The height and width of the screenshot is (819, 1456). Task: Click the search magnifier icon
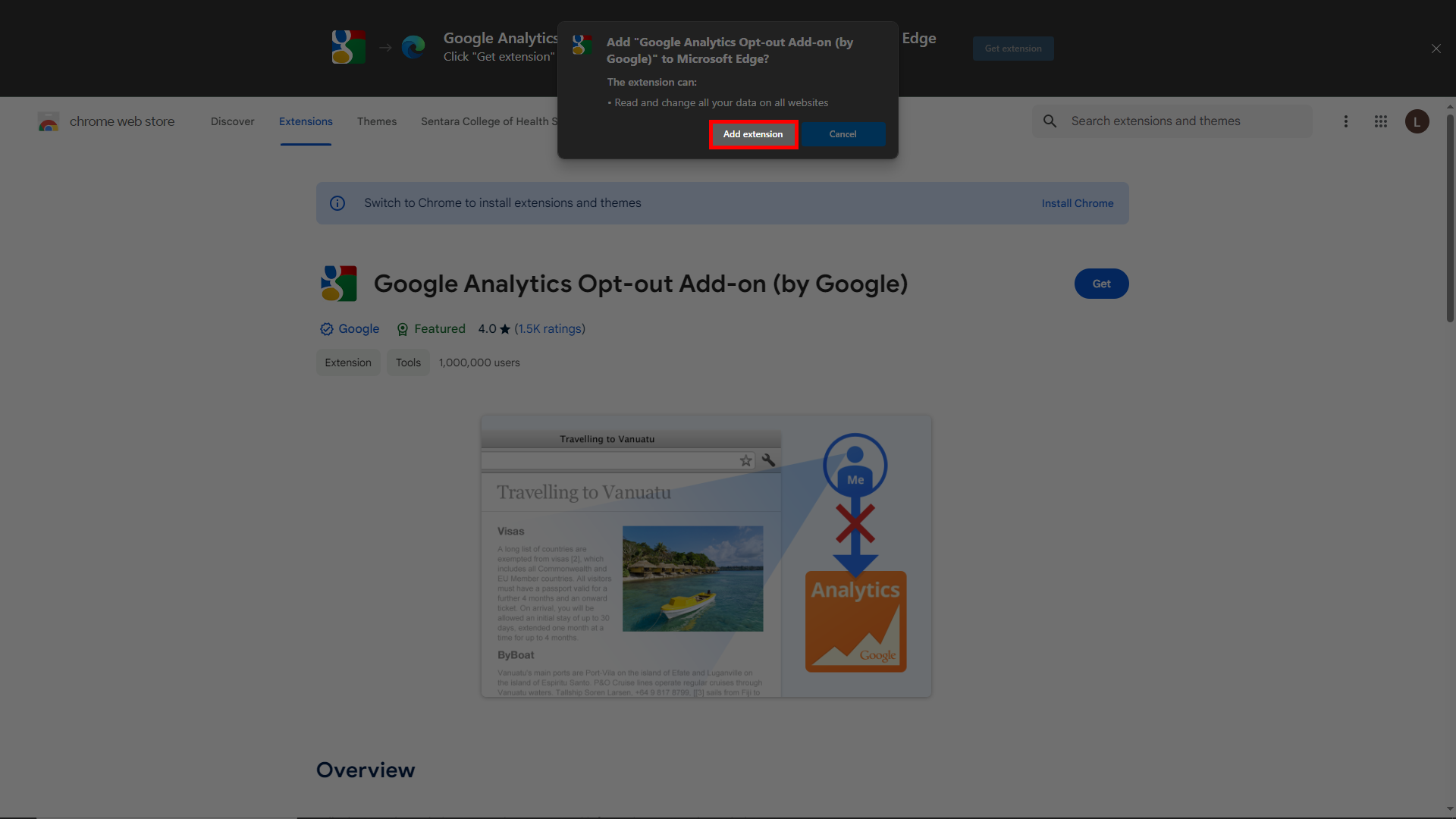pos(1050,121)
